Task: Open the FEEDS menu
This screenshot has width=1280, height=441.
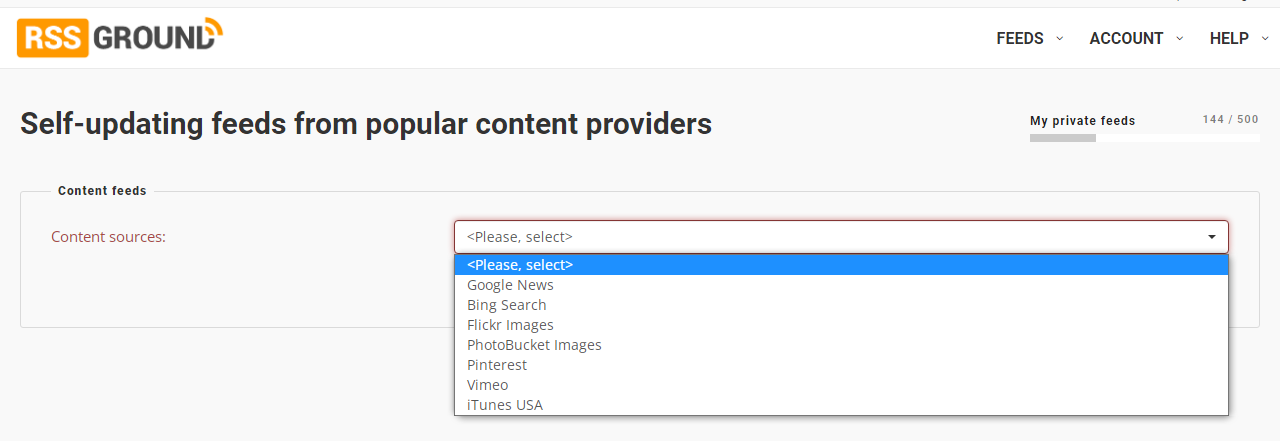Action: point(1020,38)
